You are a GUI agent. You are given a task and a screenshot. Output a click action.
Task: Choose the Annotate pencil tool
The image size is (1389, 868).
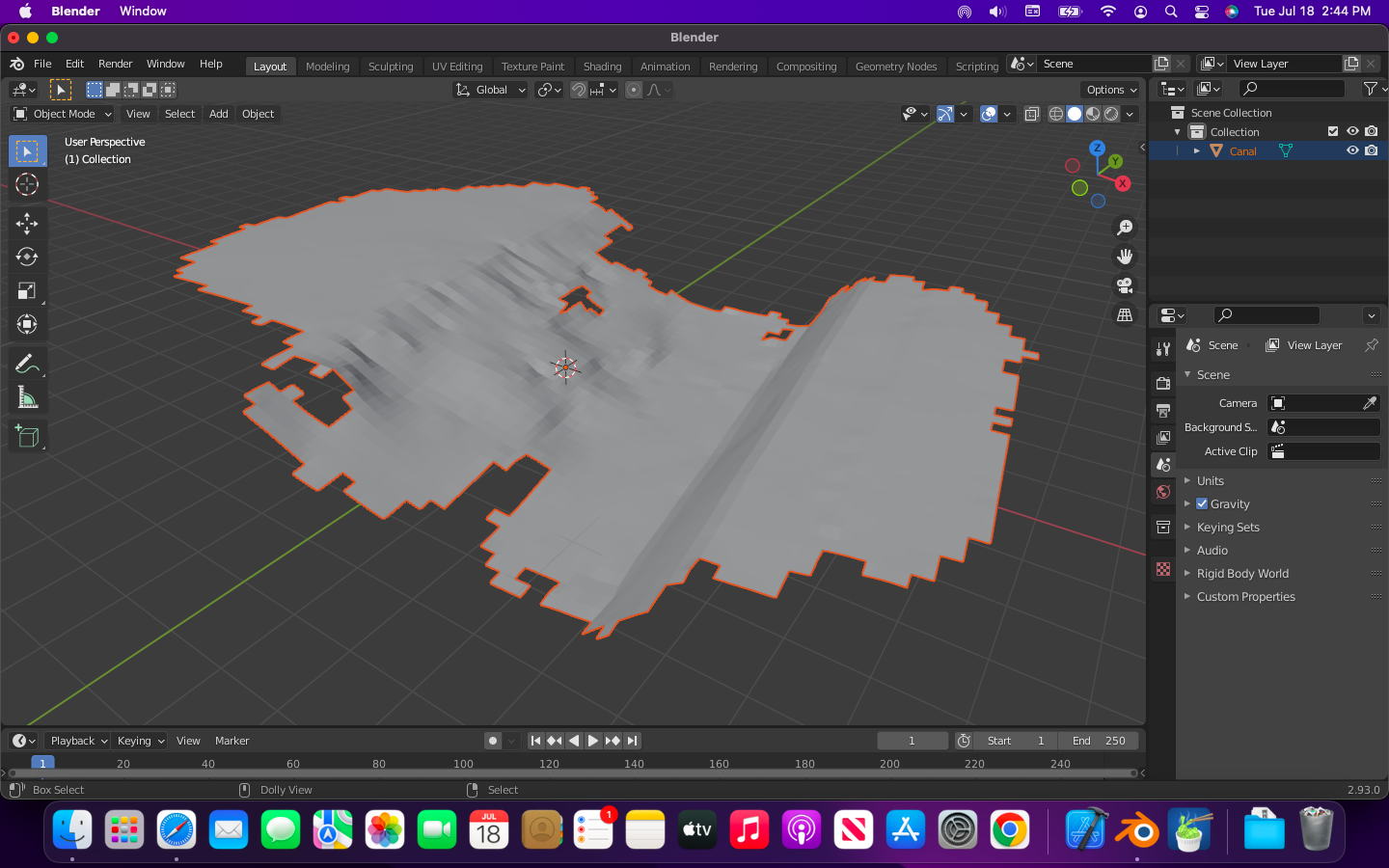[x=27, y=364]
